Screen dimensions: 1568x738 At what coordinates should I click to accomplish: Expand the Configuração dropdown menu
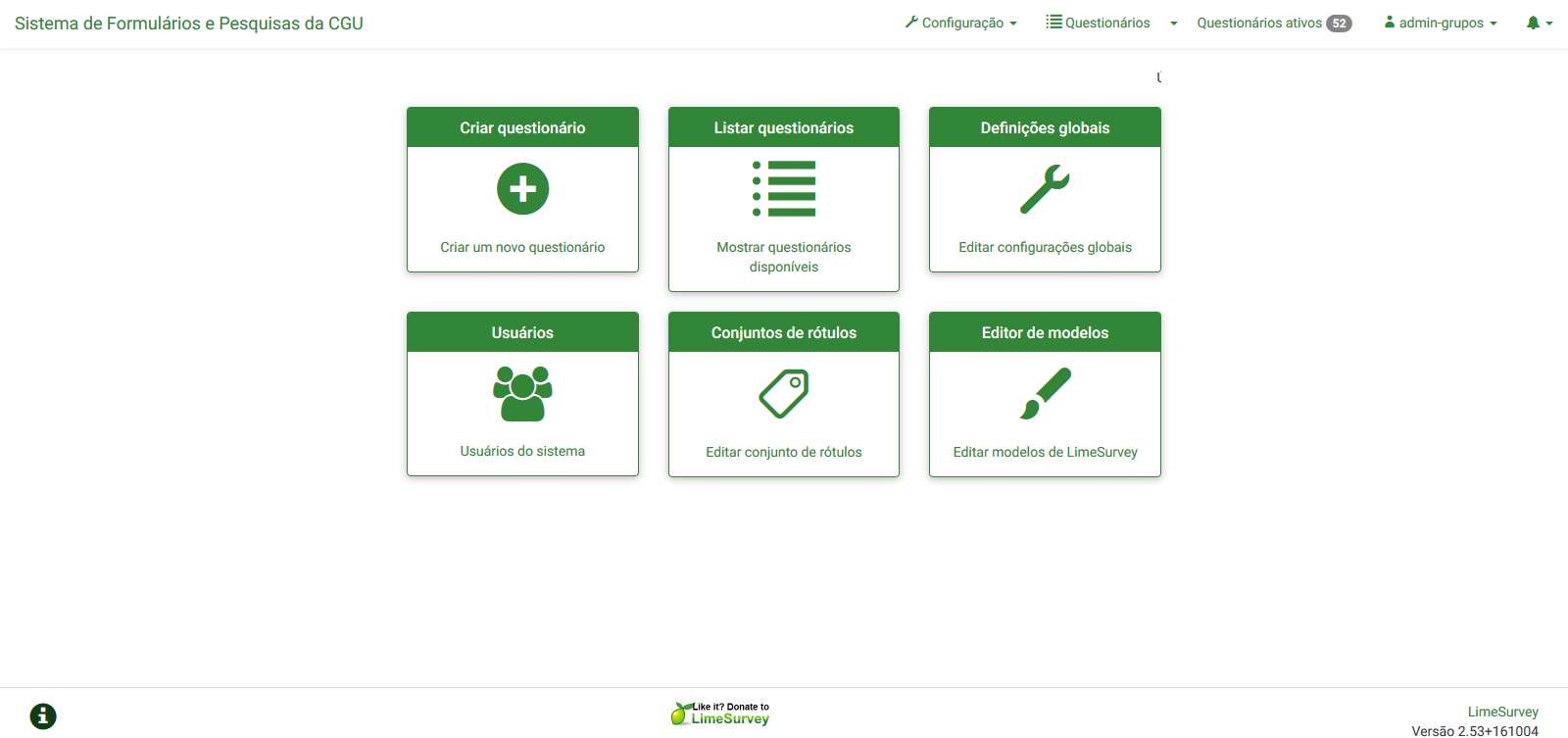tap(961, 23)
